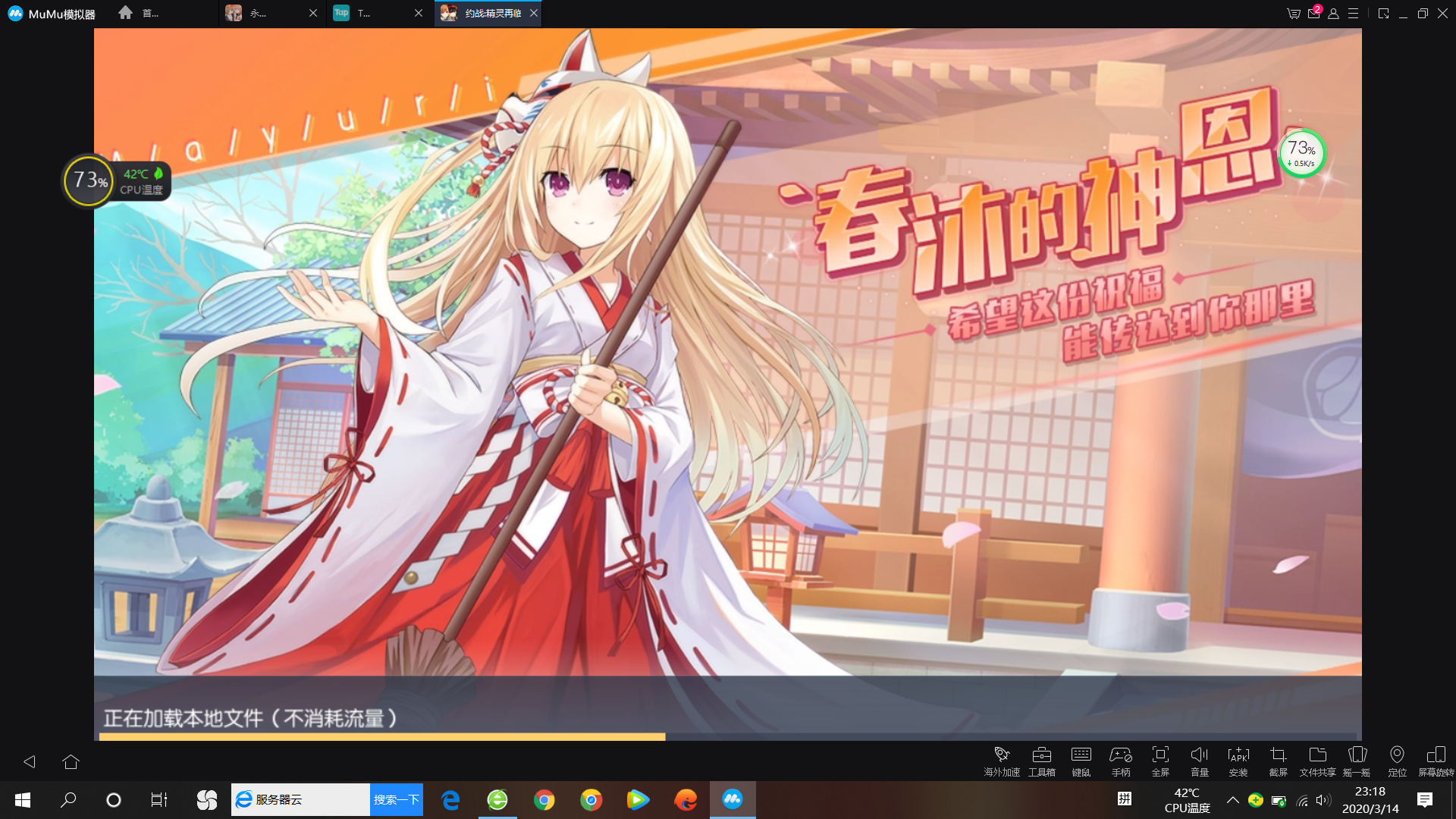The height and width of the screenshot is (819, 1456).
Task: Open the MuMu hamburger menu
Action: [1354, 14]
